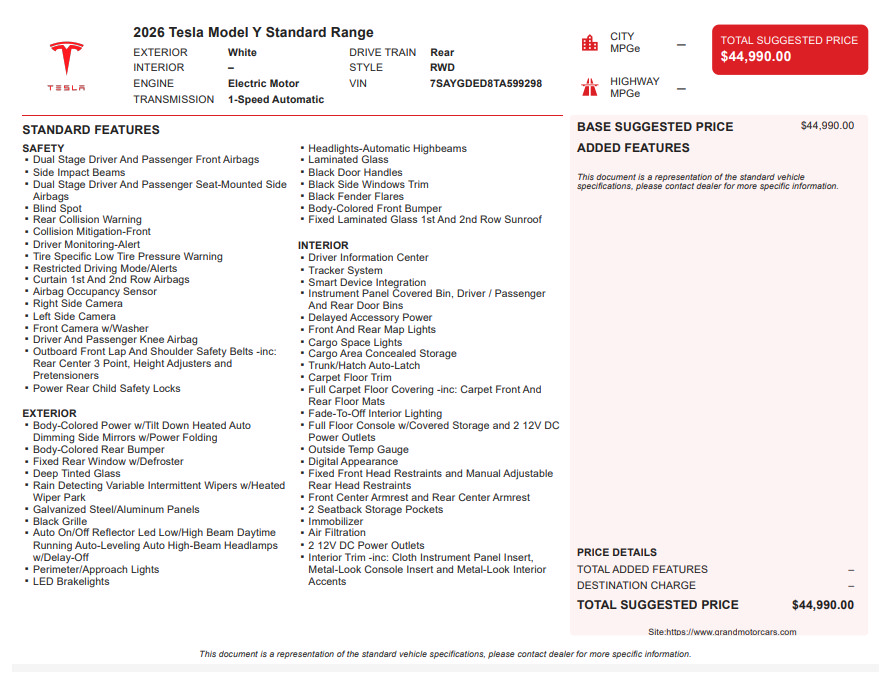The width and height of the screenshot is (887, 675).
Task: Click "Power Rear Child Safety Locks"
Action: coord(106,388)
